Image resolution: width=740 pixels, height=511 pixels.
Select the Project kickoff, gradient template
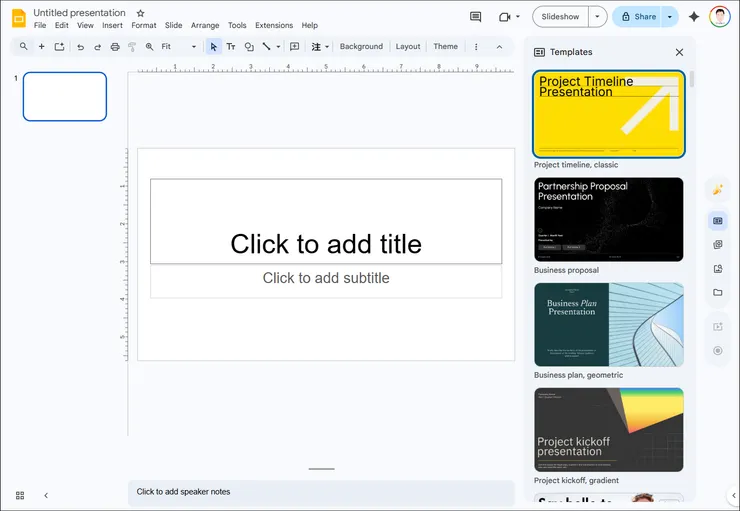(608, 429)
